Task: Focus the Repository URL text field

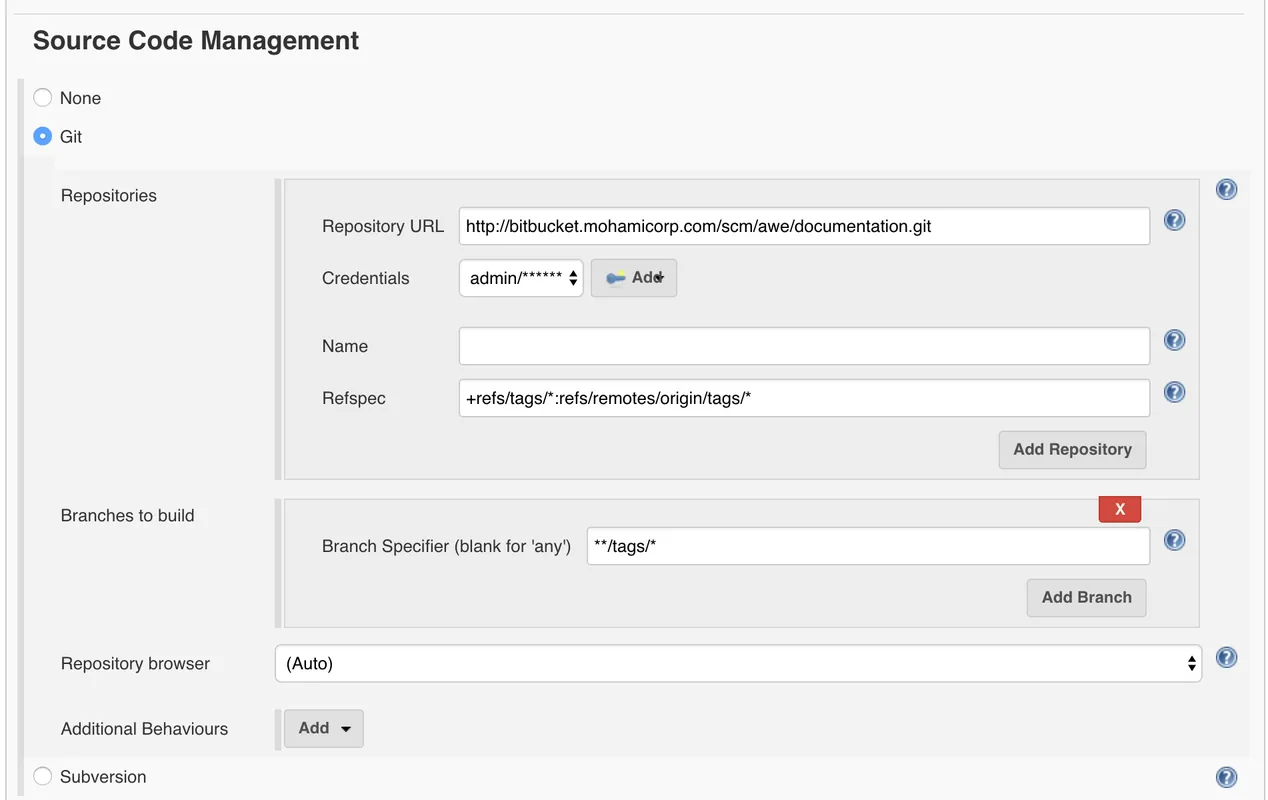Action: point(804,226)
